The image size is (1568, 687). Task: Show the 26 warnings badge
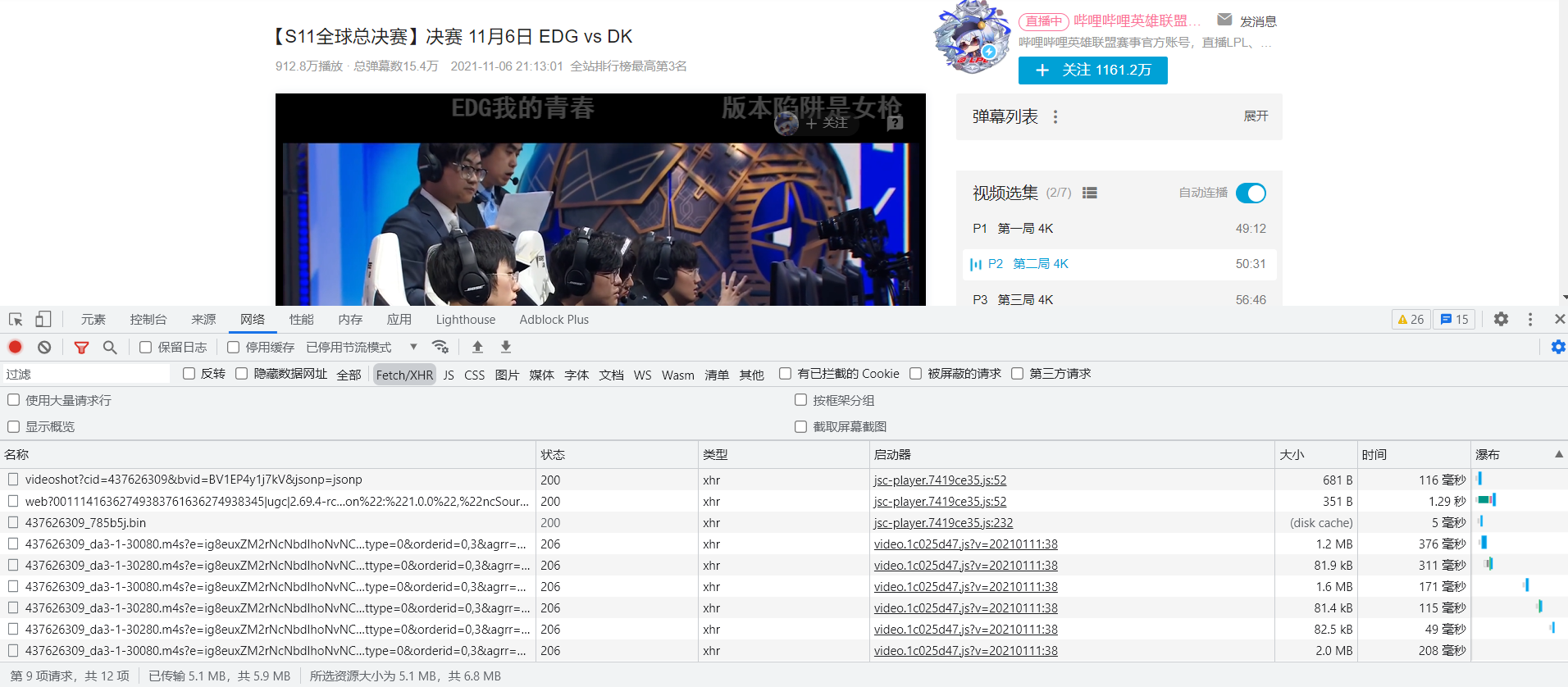pyautogui.click(x=1411, y=320)
